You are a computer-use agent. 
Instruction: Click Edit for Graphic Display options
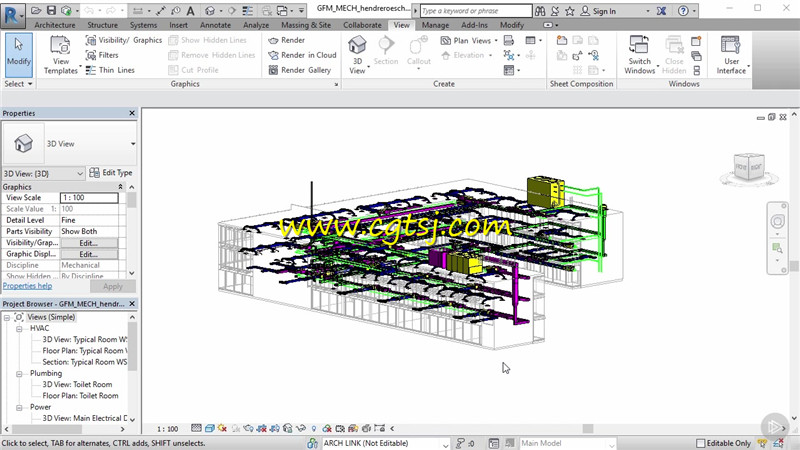(x=89, y=254)
